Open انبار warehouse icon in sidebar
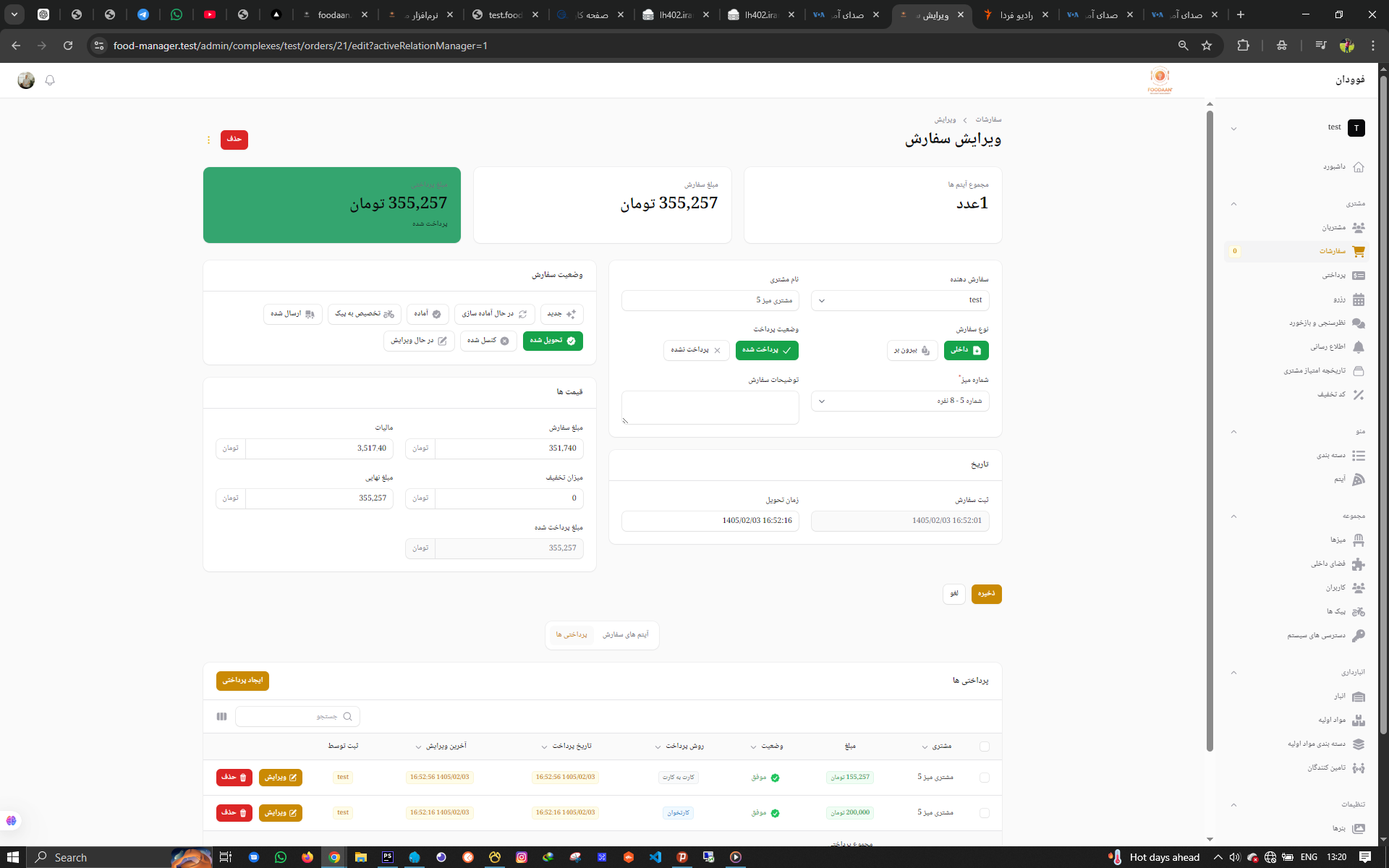1389x868 pixels. tap(1359, 696)
